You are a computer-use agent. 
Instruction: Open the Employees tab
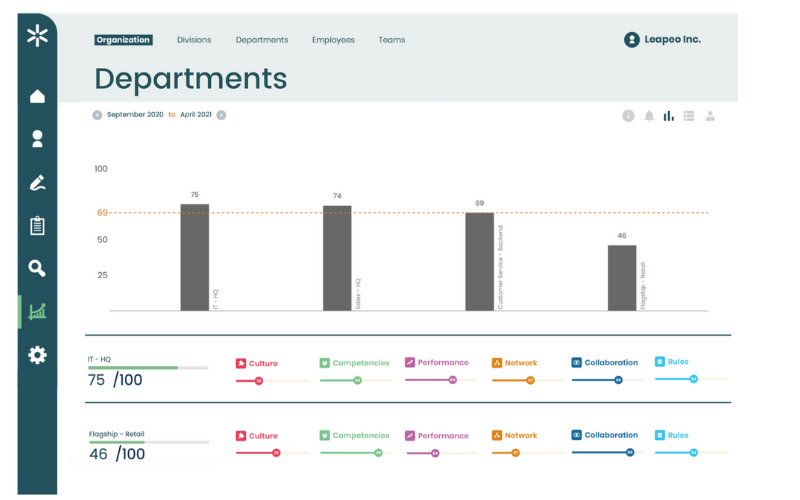coord(332,40)
